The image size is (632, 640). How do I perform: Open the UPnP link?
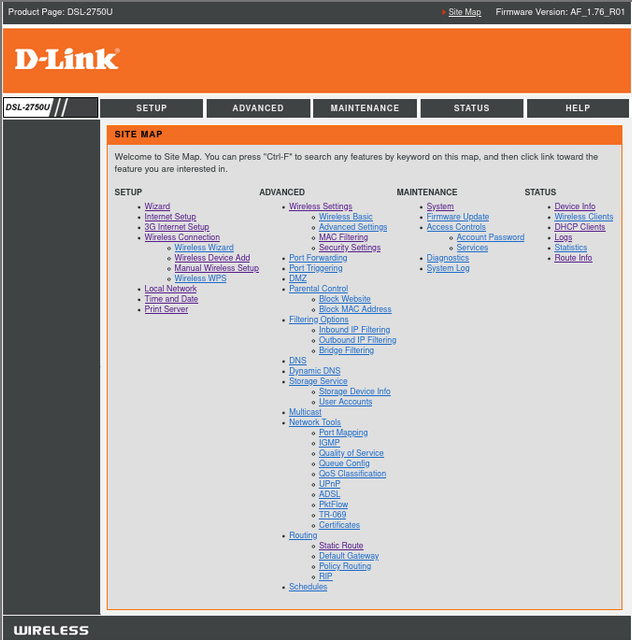click(329, 484)
